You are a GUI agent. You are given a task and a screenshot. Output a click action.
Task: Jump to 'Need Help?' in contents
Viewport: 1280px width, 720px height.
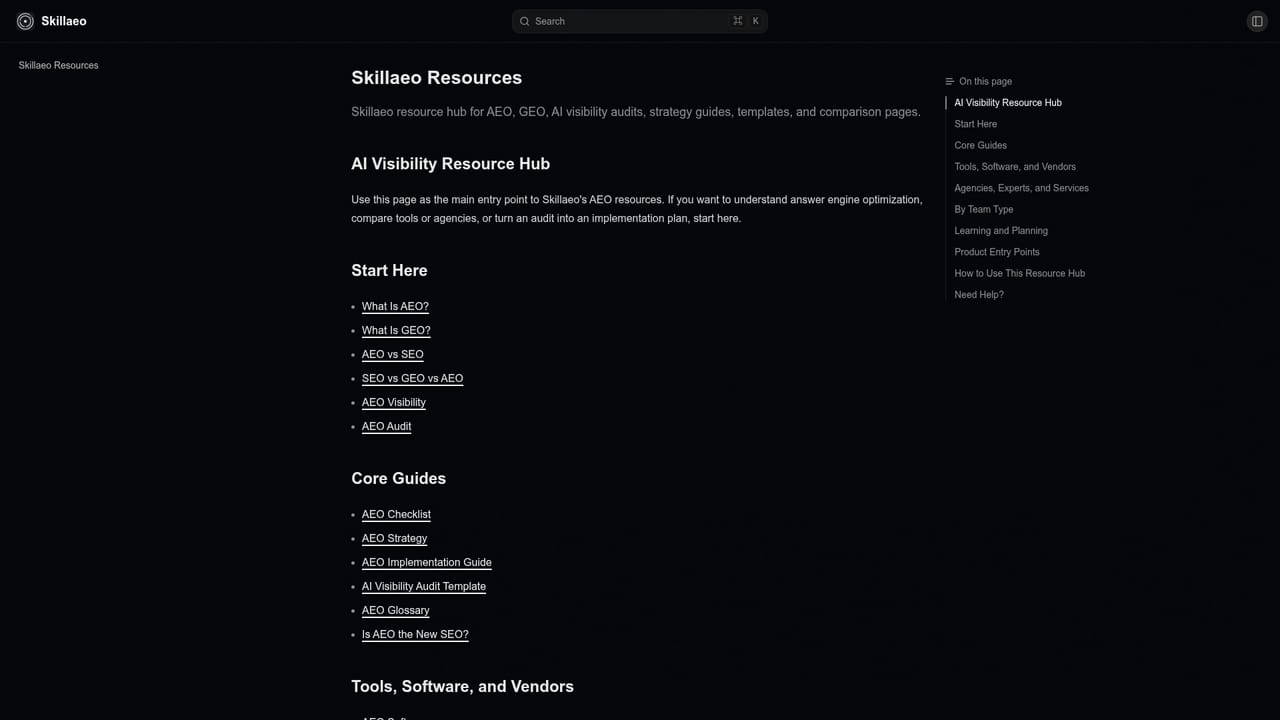click(x=979, y=295)
